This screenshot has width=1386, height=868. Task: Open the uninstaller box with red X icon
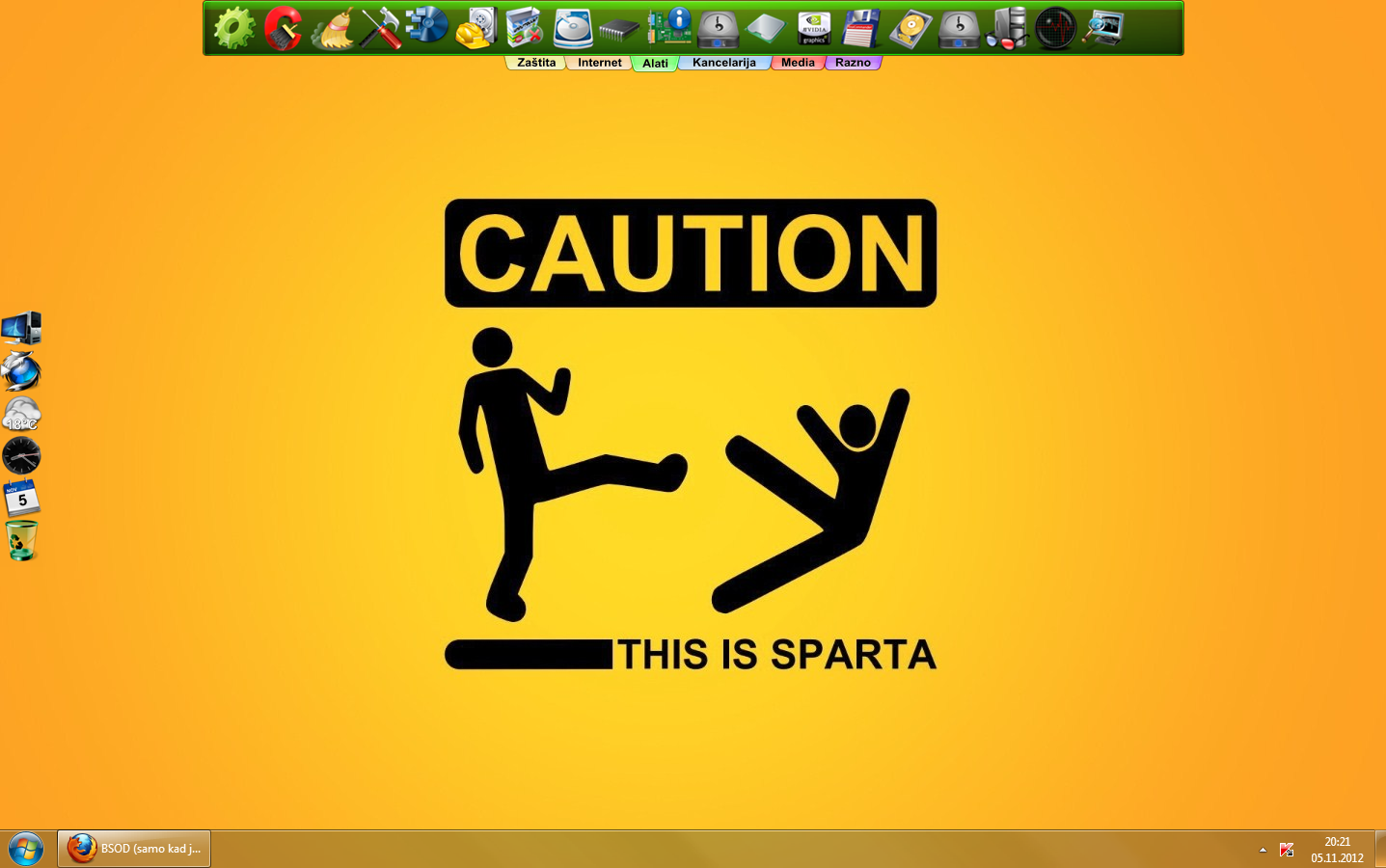(x=525, y=28)
